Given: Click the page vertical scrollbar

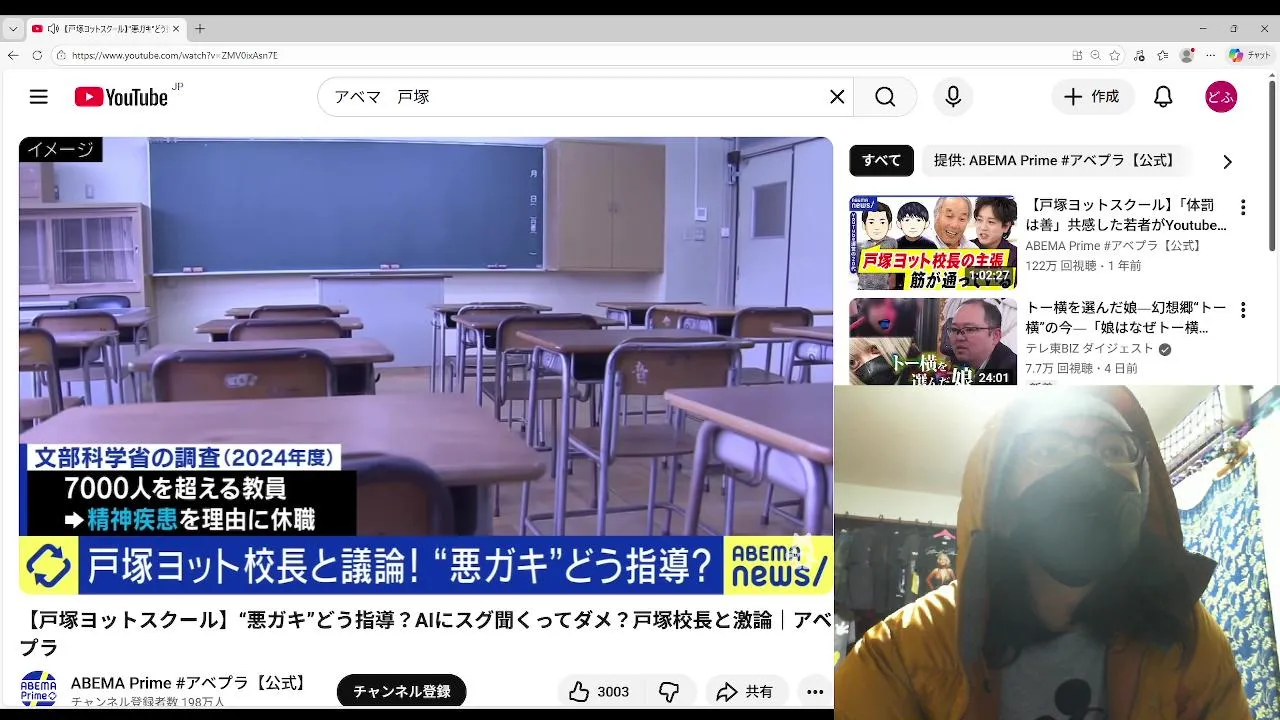Looking at the screenshot, I should pyautogui.click(x=1272, y=165).
